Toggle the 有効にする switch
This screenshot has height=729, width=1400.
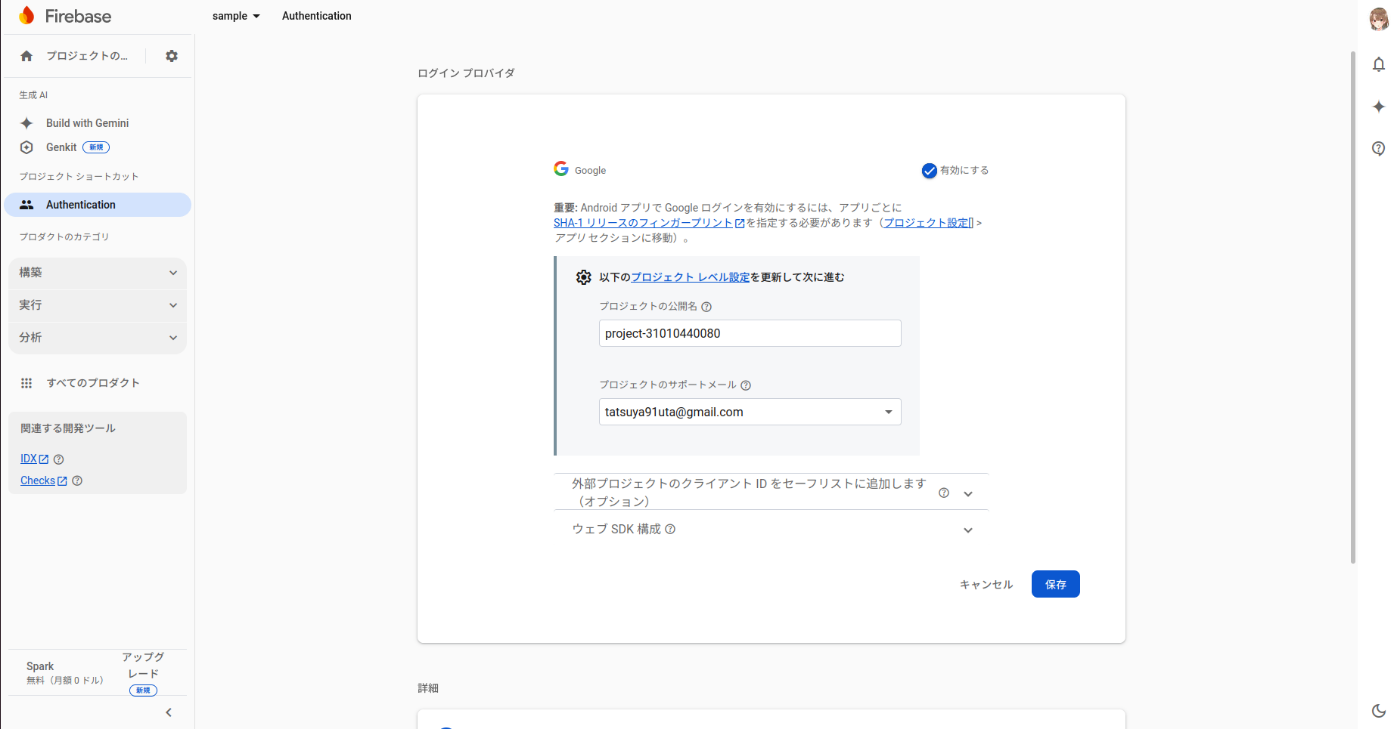pyautogui.click(x=929, y=170)
